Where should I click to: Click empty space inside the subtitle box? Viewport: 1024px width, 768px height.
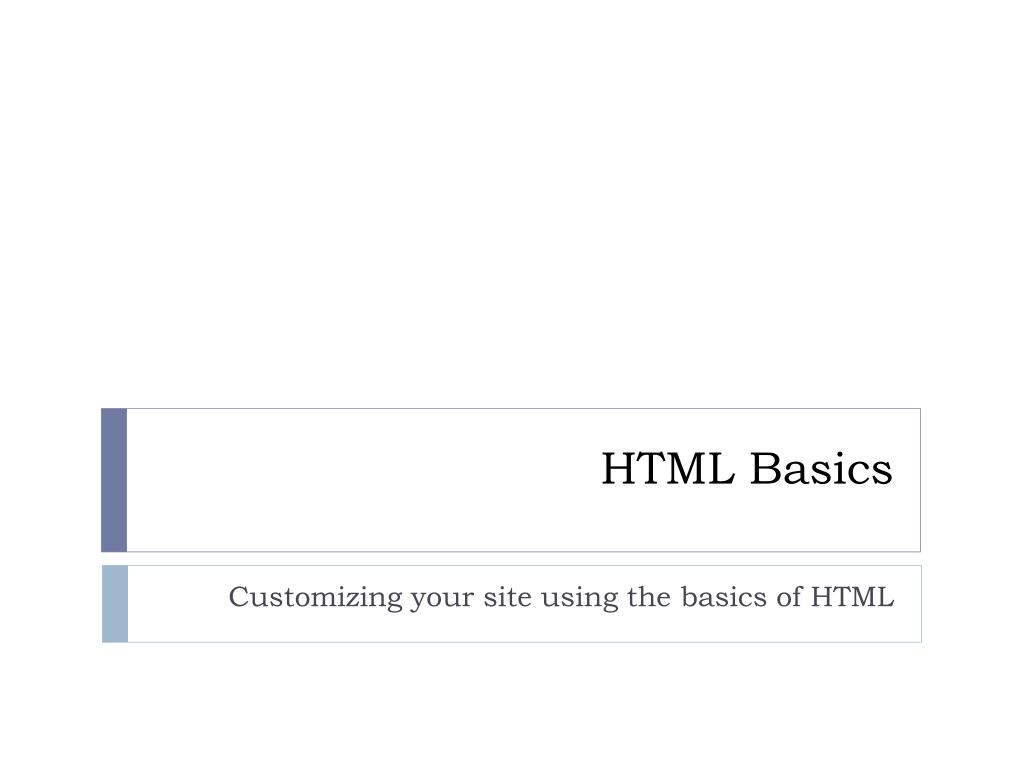(x=176, y=604)
